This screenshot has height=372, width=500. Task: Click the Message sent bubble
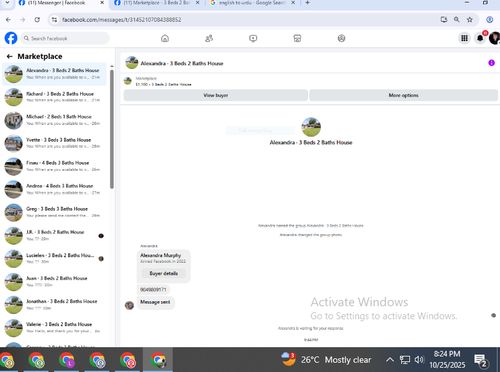click(155, 302)
